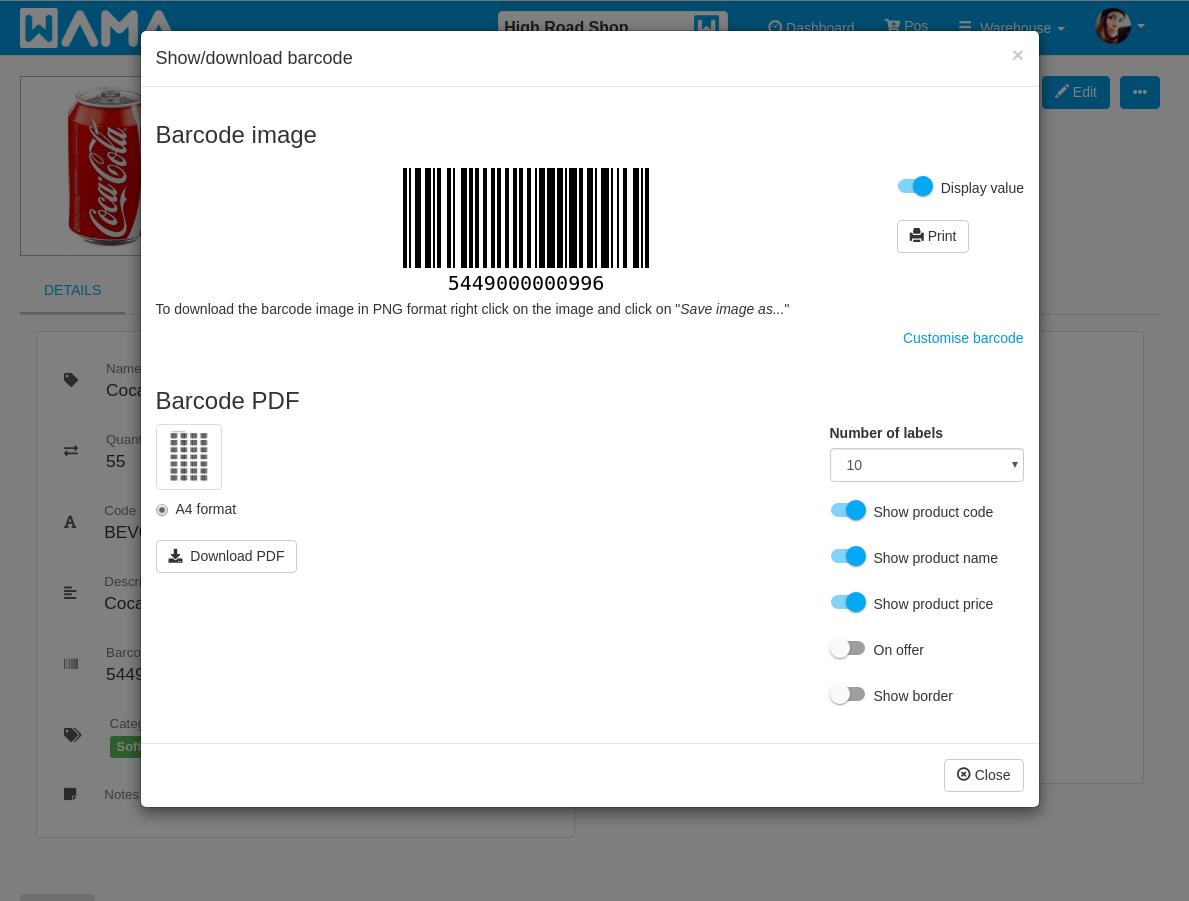Click the barcode field icon

[71, 664]
